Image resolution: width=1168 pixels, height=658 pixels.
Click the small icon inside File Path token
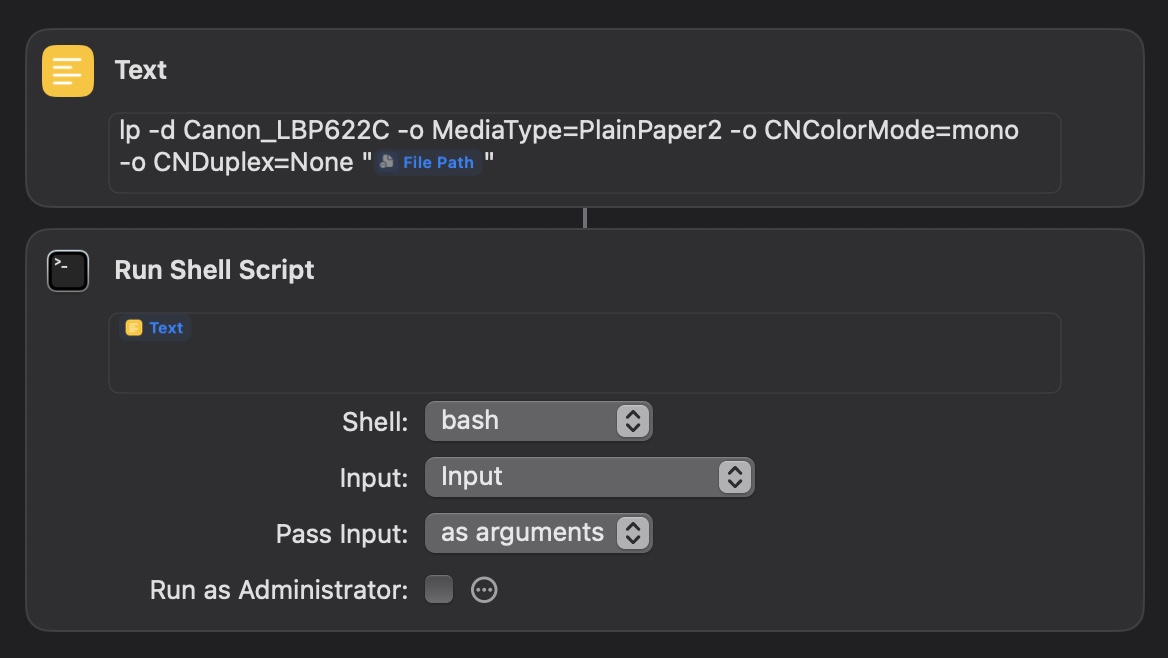(x=387, y=162)
